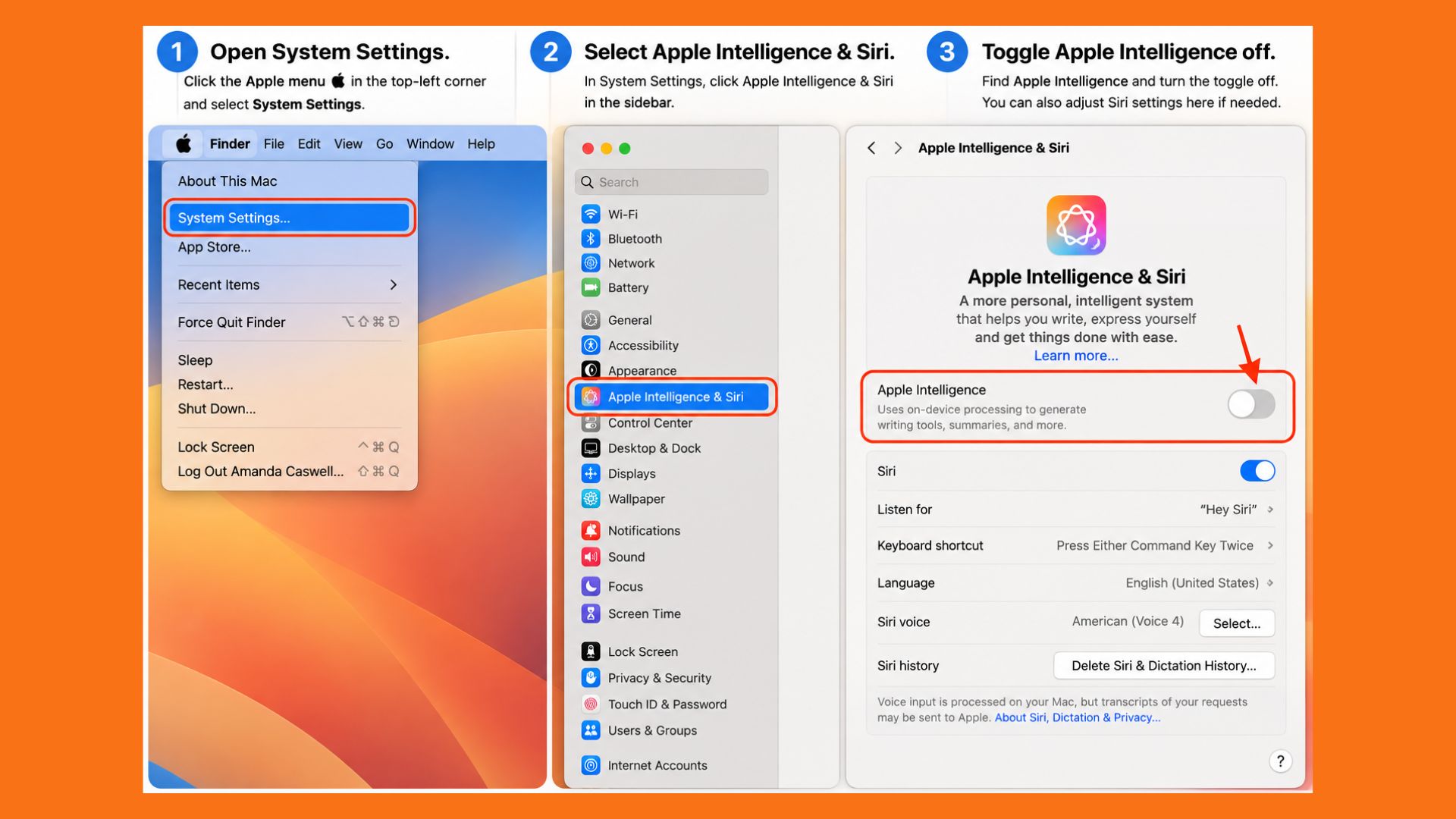1456x819 pixels.
Task: Click the Privacy & Security hand icon
Action: coord(591,677)
